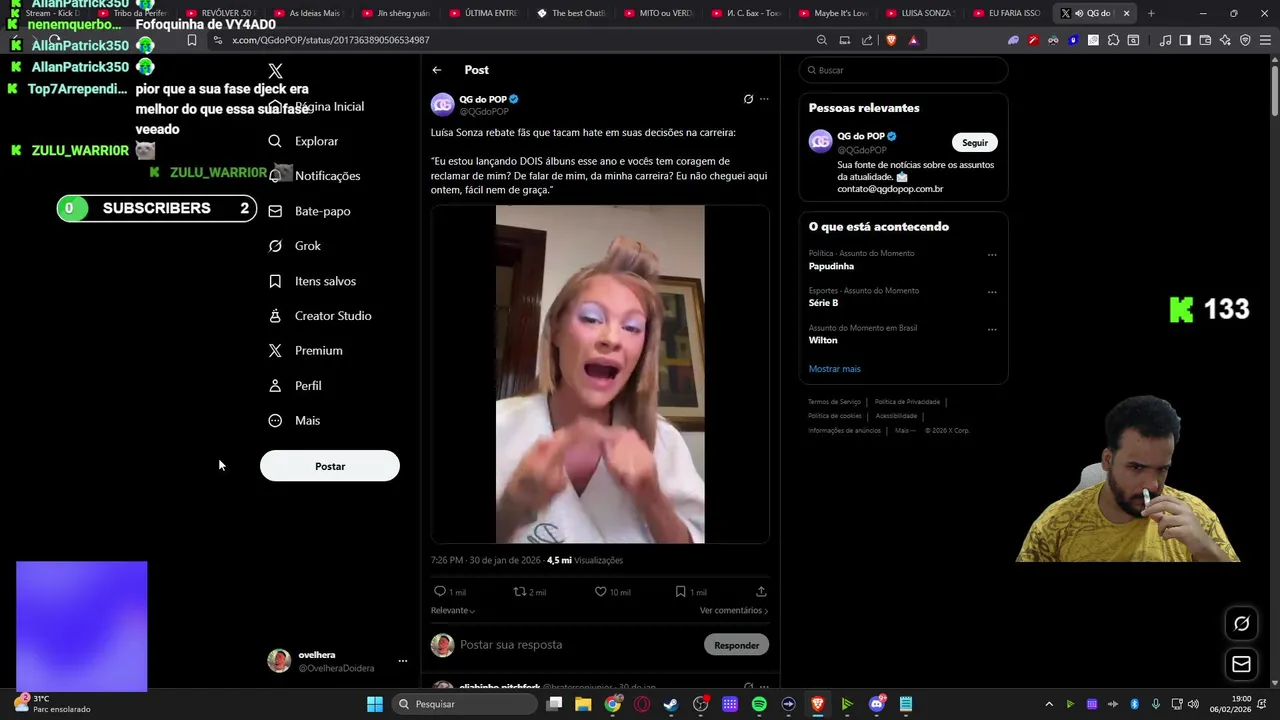Open Grok in the sidebar
The image size is (1280, 720).
pyautogui.click(x=294, y=246)
